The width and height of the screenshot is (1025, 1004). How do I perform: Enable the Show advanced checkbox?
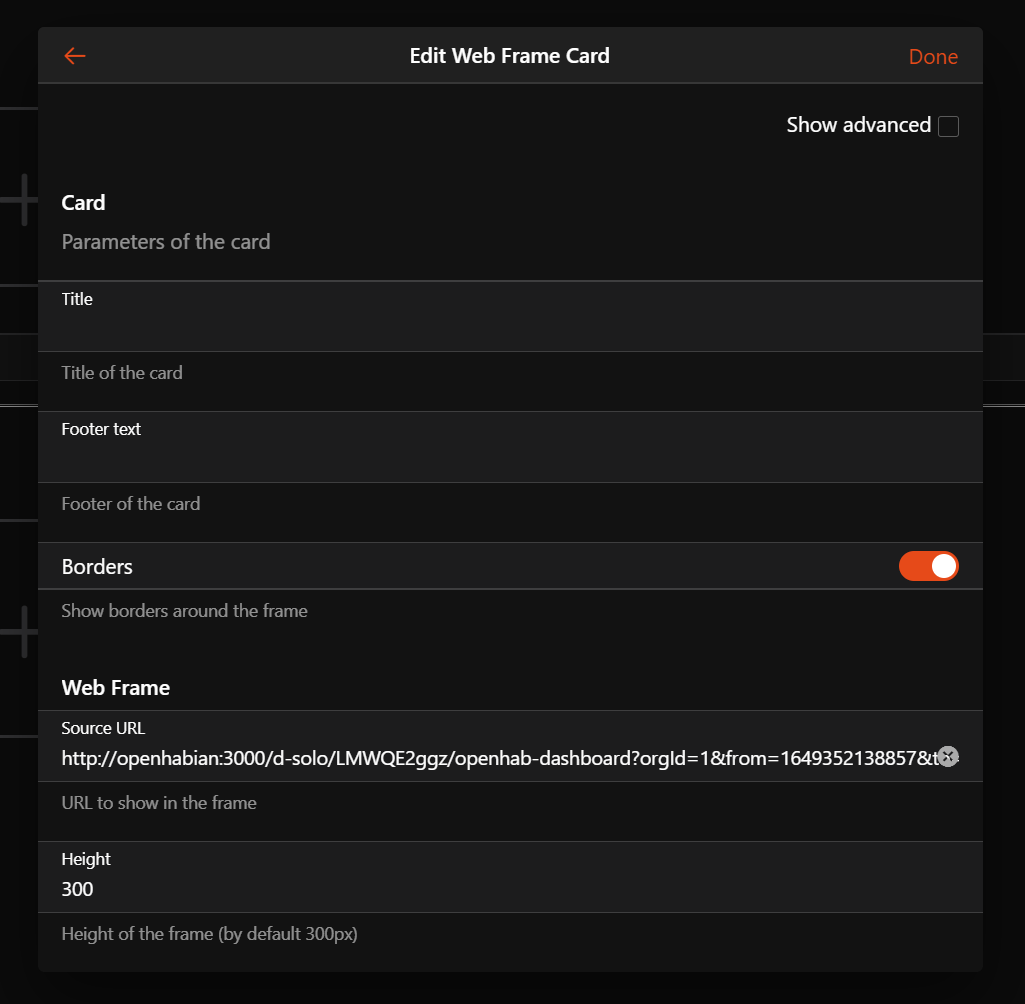click(x=948, y=126)
